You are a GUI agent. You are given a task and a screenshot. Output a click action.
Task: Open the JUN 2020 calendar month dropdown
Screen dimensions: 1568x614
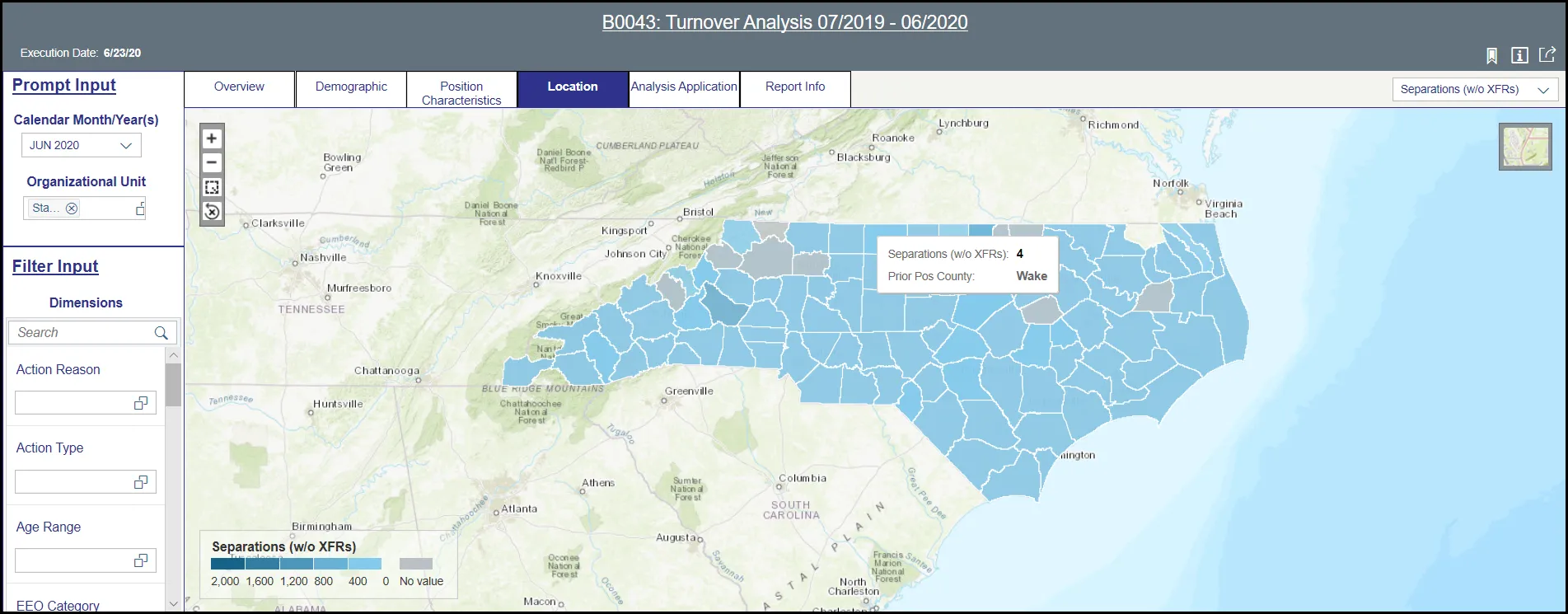click(x=81, y=146)
